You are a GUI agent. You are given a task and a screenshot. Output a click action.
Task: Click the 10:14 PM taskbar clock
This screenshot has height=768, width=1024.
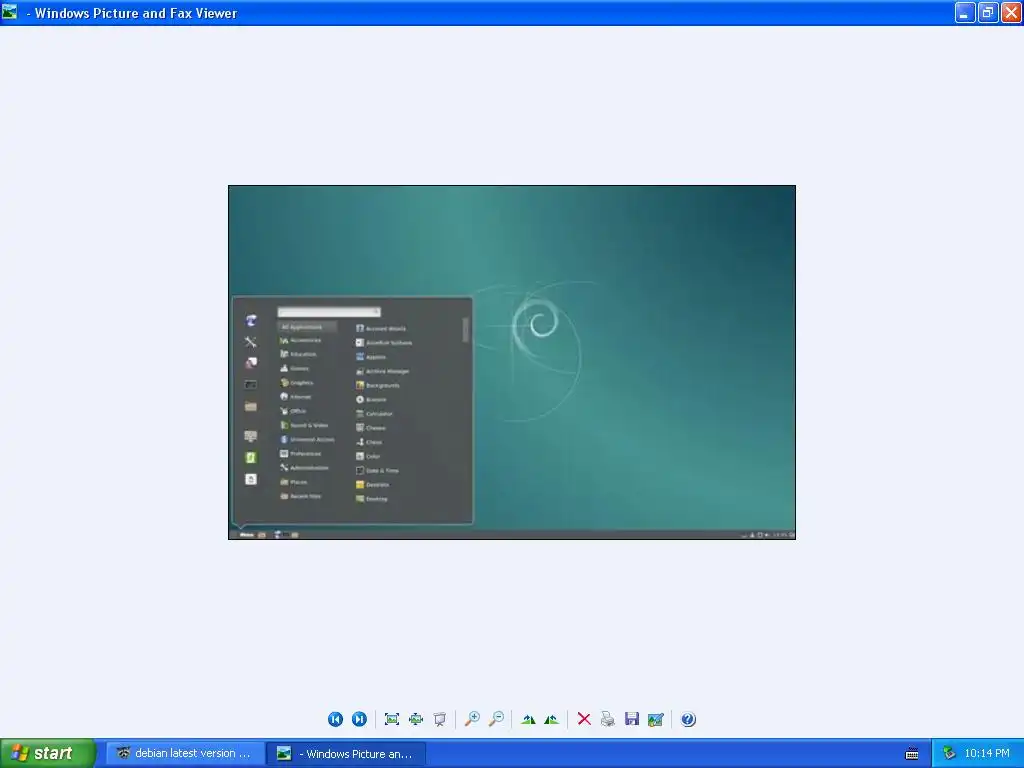[x=987, y=753]
